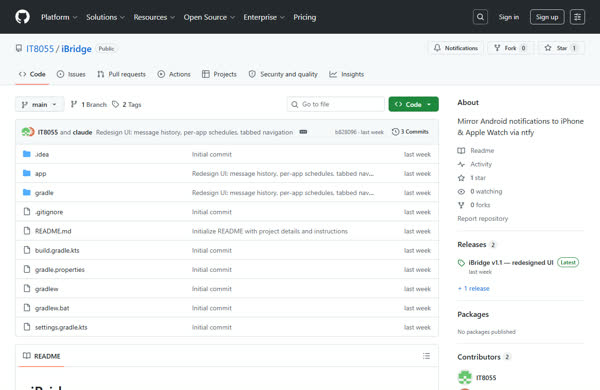View the 2 Tags link
Image resolution: width=600 pixels, height=390 pixels.
(127, 104)
